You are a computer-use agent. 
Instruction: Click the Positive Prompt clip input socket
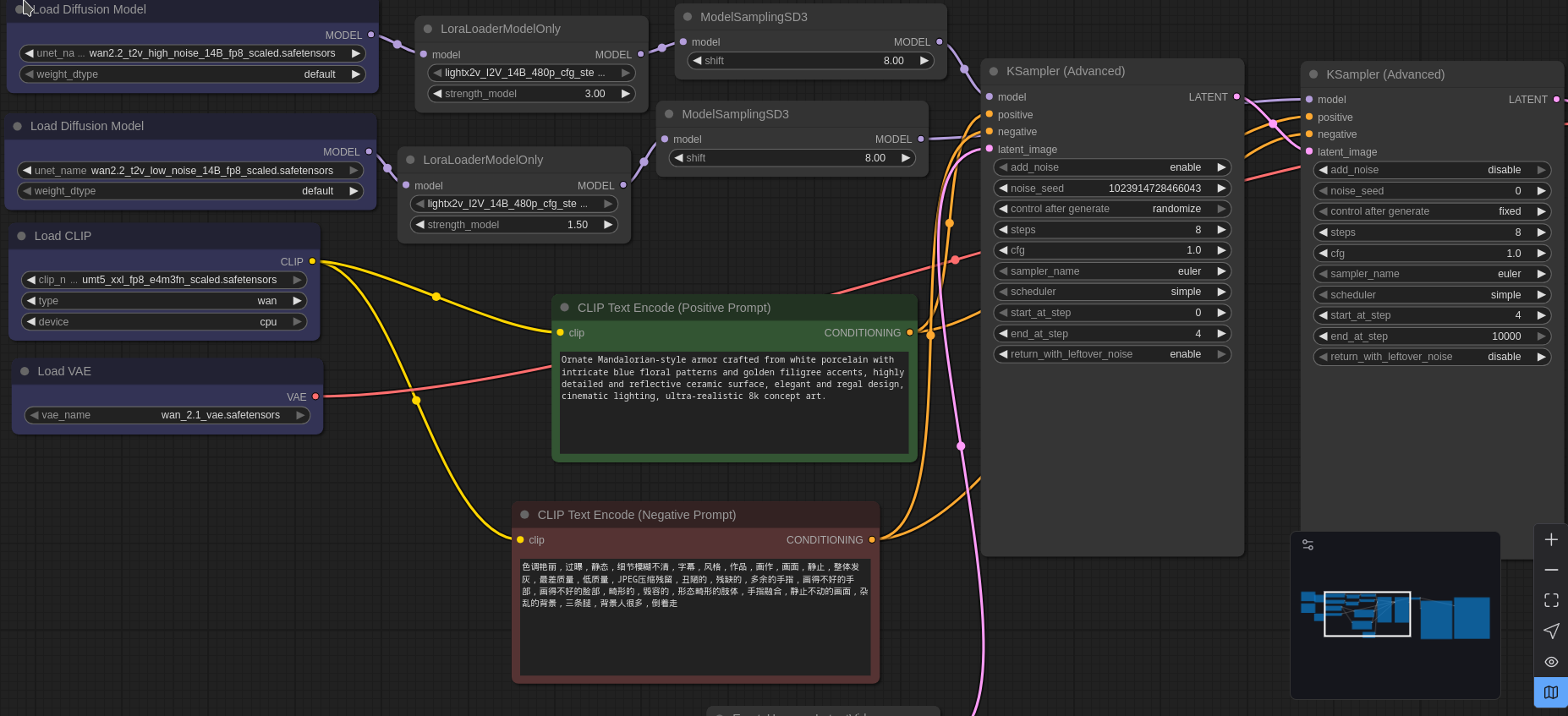(560, 332)
